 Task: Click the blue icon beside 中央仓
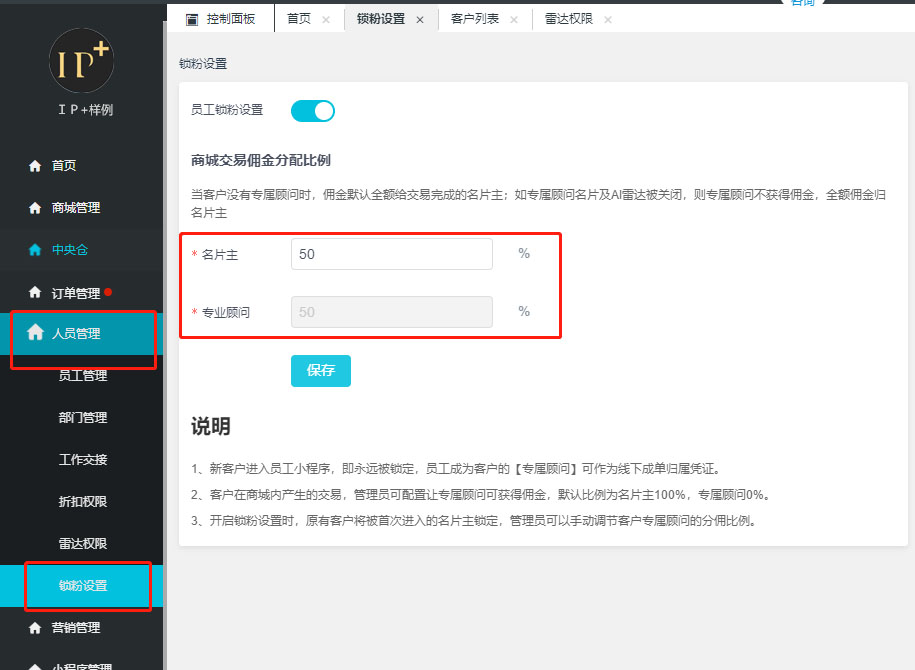tap(35, 250)
